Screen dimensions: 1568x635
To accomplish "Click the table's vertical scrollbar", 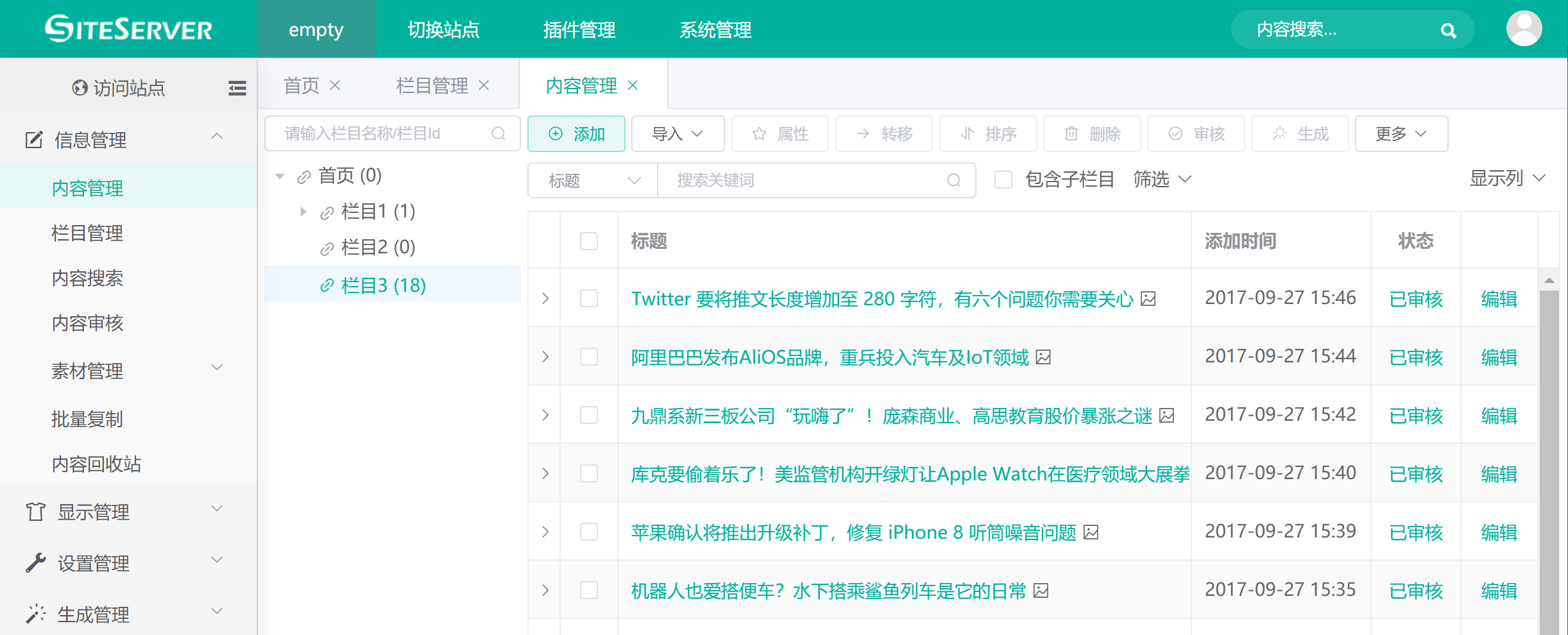I will (x=1549, y=449).
